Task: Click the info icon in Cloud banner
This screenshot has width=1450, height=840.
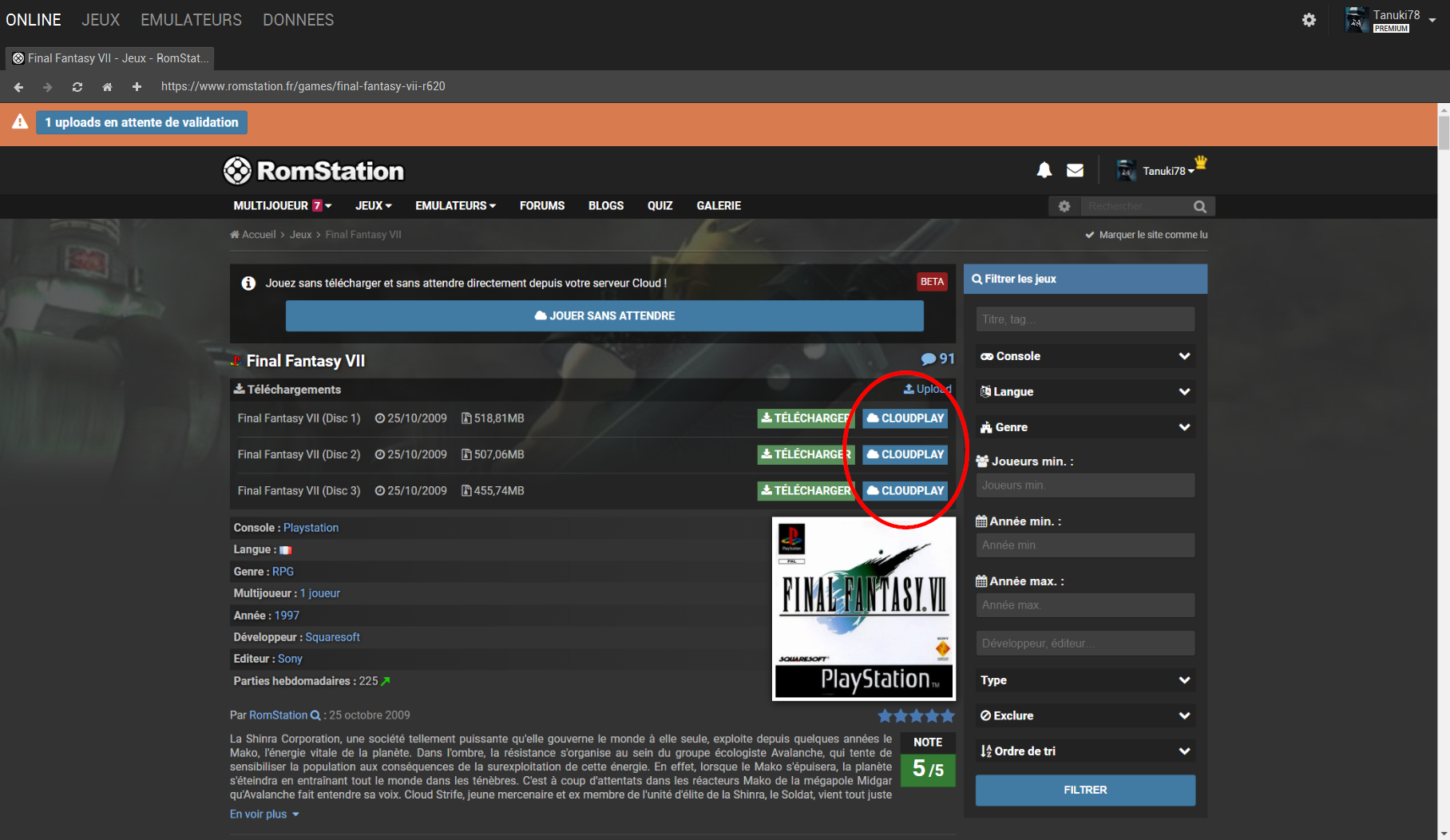Action: tap(248, 283)
